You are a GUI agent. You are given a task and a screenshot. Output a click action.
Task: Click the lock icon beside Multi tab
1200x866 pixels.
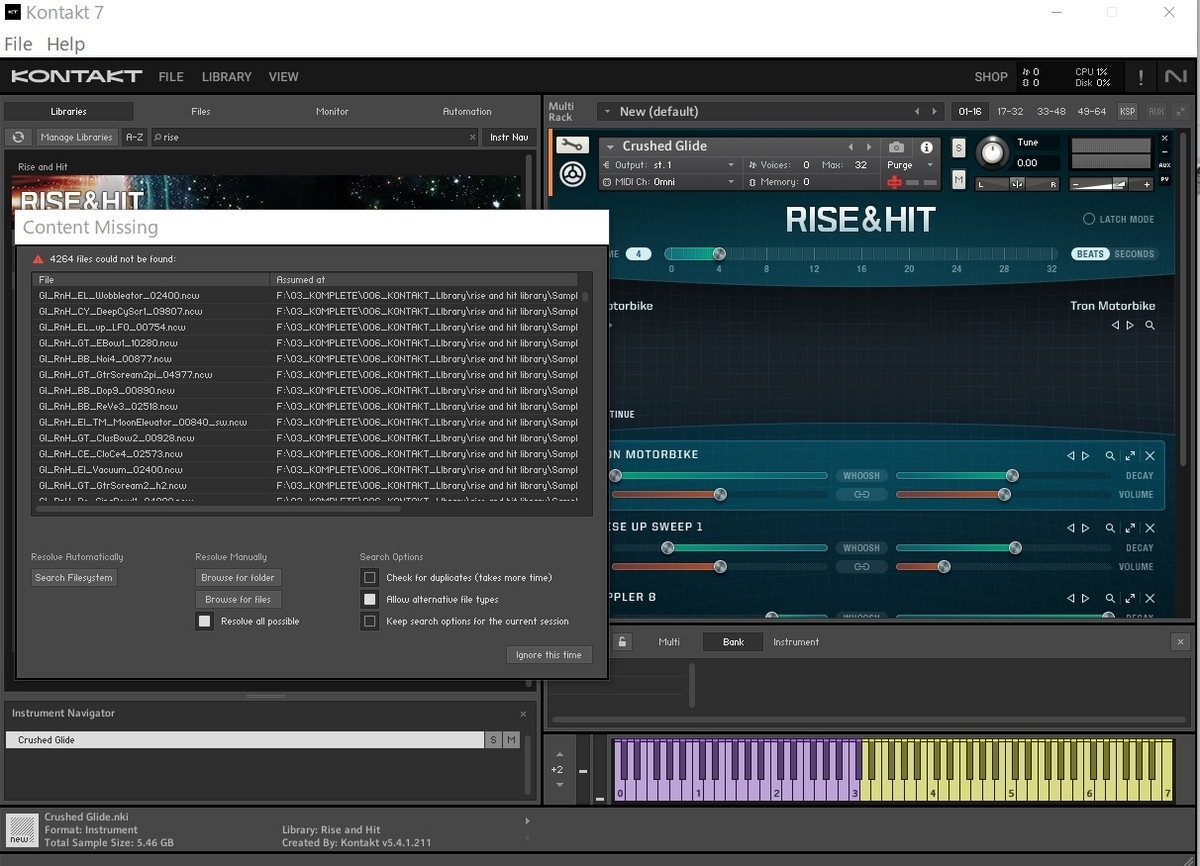[622, 642]
